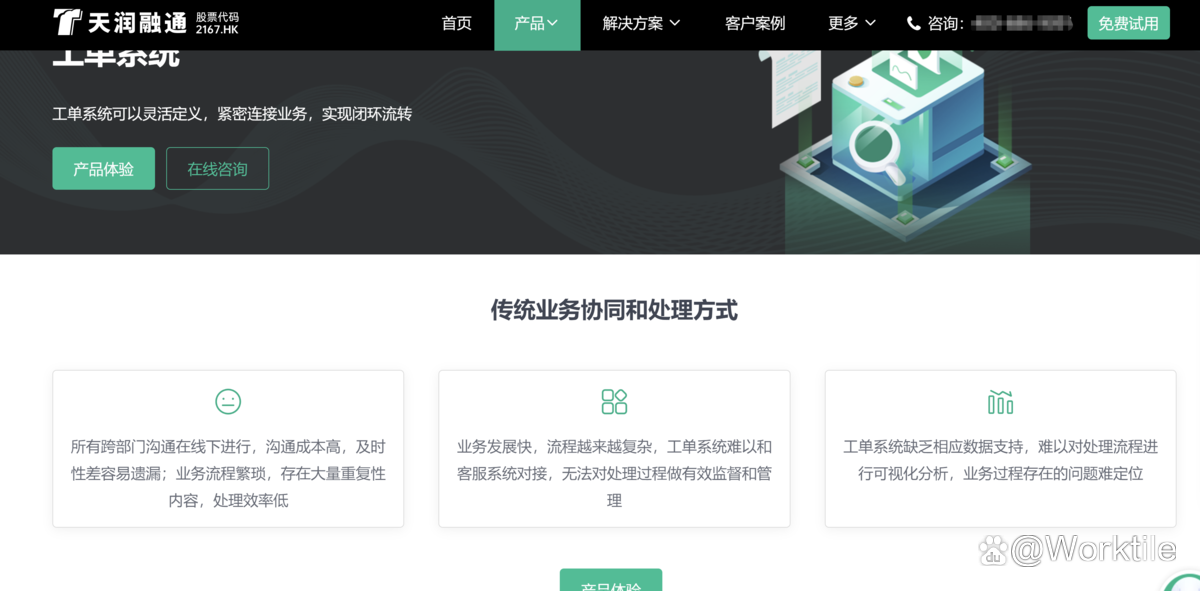The image size is (1200, 591).
Task: Click the phone icon beside 咨询
Action: (x=913, y=23)
